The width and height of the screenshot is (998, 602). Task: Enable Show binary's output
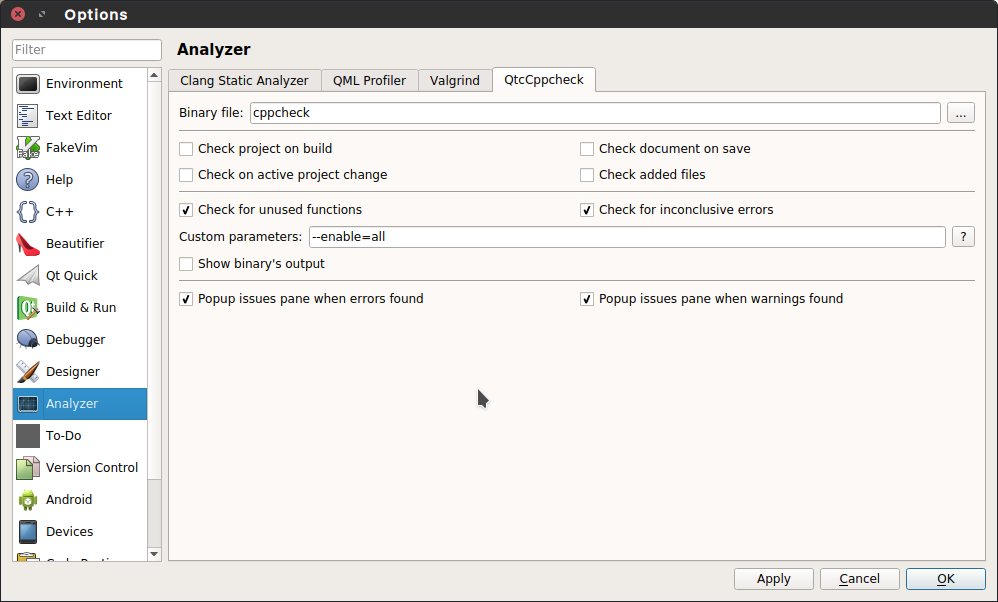186,264
